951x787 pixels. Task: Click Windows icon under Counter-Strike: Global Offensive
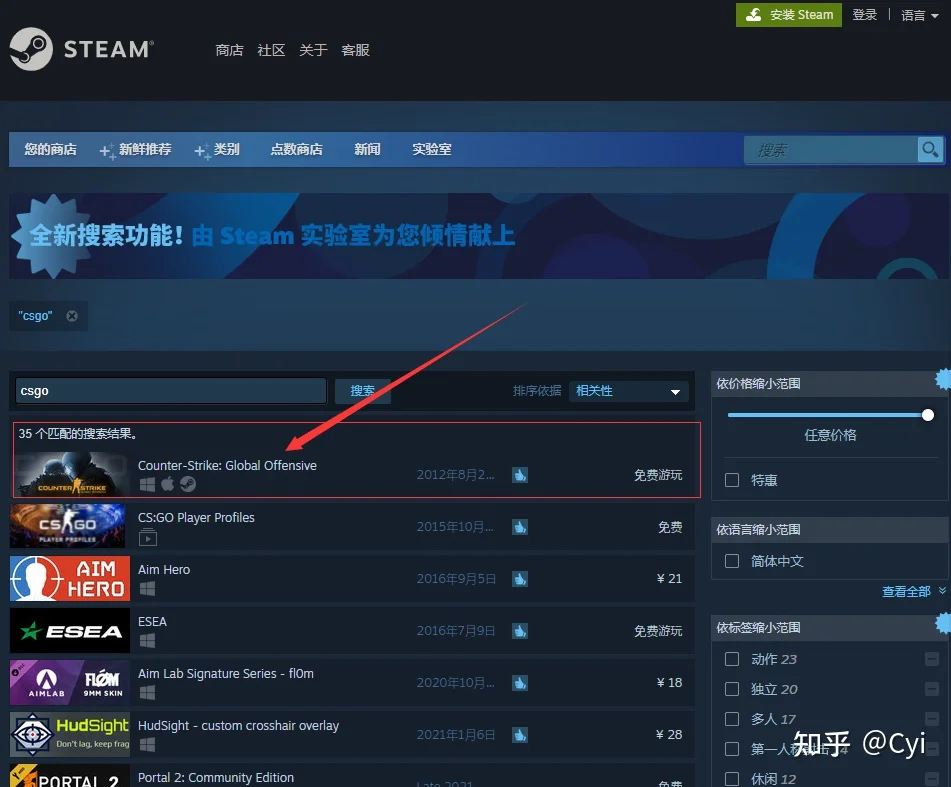[147, 484]
